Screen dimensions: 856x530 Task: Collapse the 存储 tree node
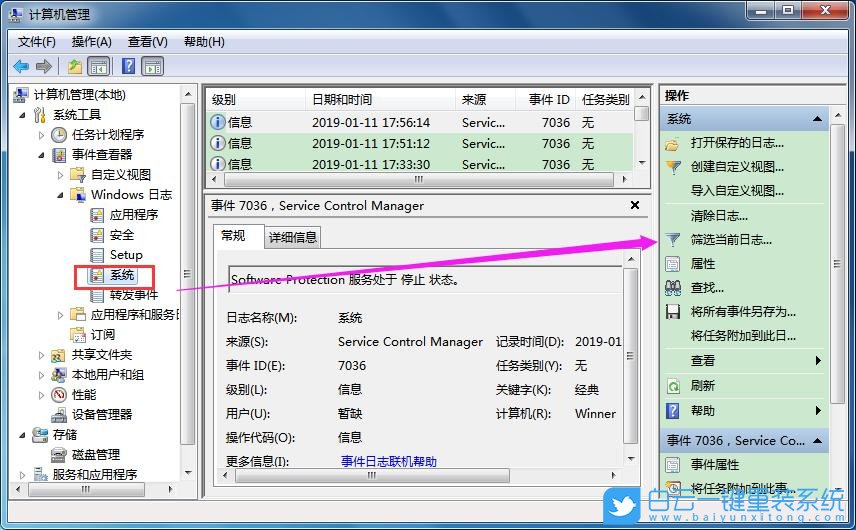tap(22, 436)
